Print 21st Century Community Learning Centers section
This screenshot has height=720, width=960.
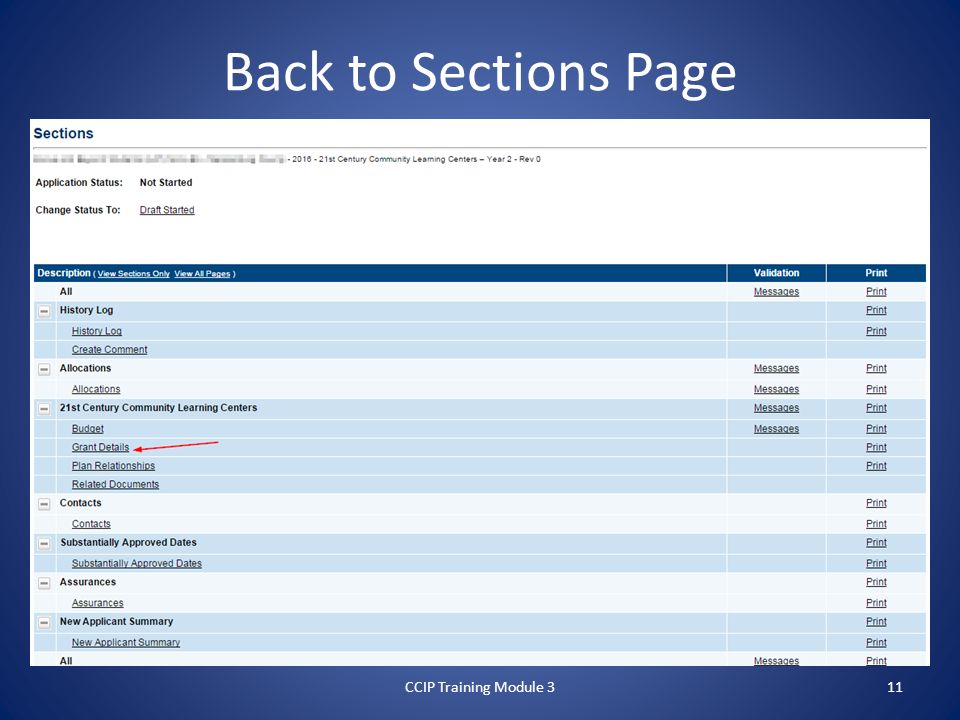[x=876, y=408]
